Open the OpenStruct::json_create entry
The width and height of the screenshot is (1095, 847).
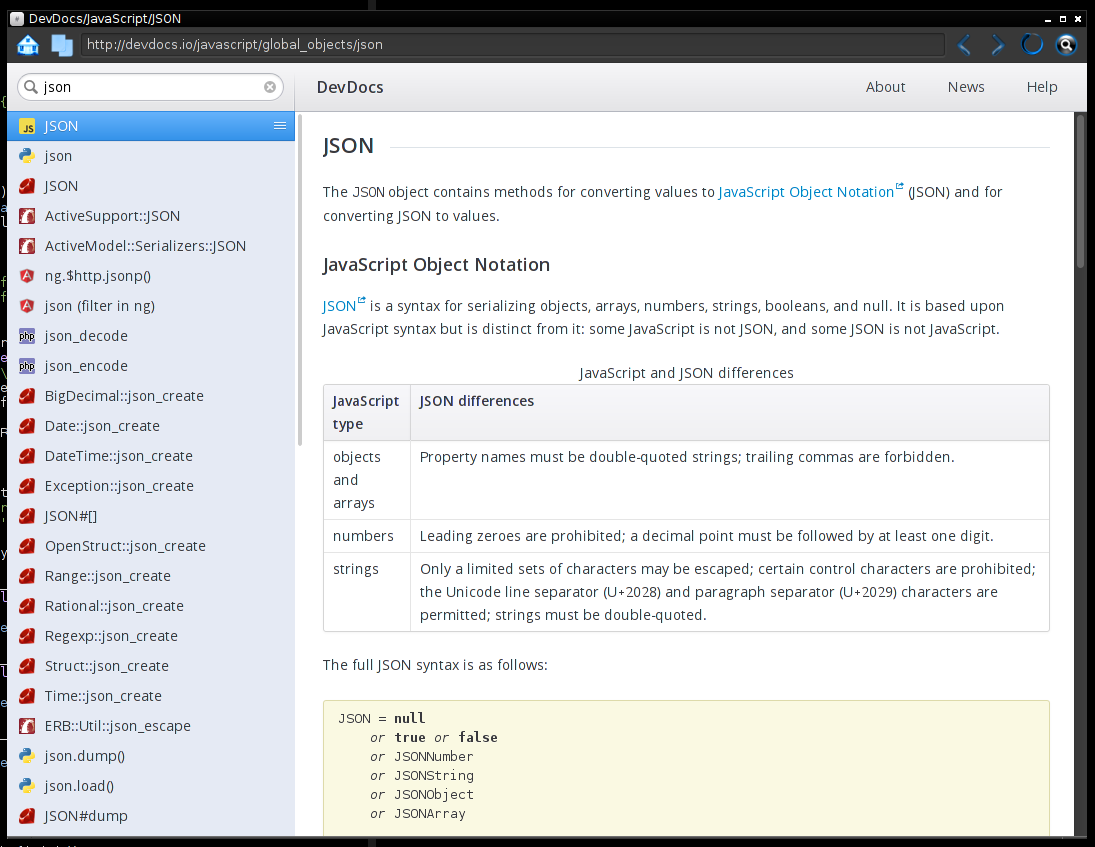[x=151, y=546]
